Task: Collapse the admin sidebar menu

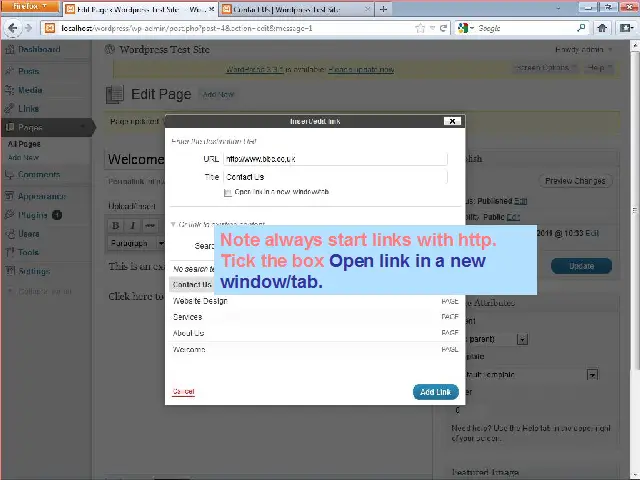Action: [41, 291]
